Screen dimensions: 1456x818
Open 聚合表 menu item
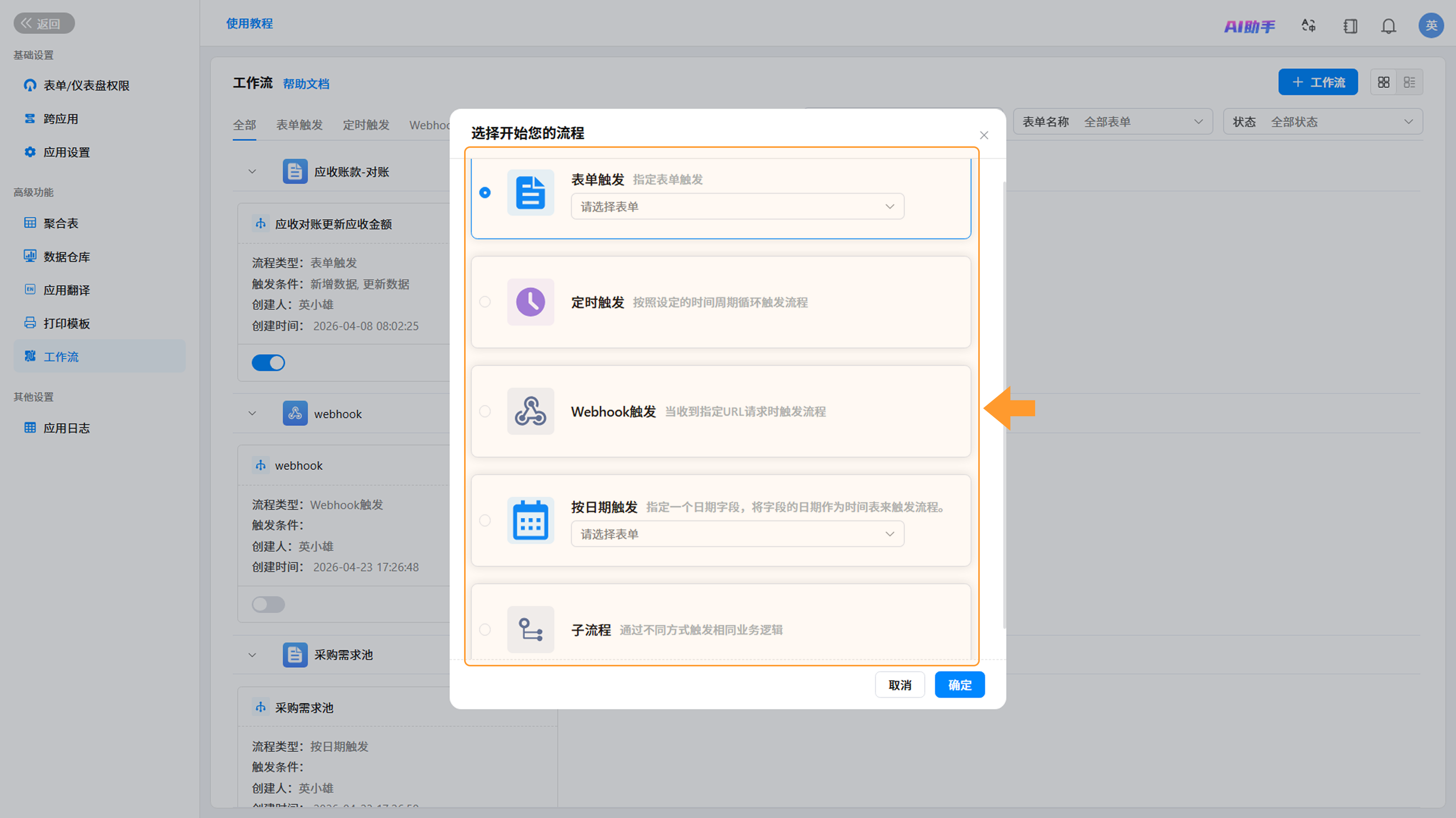(99, 223)
